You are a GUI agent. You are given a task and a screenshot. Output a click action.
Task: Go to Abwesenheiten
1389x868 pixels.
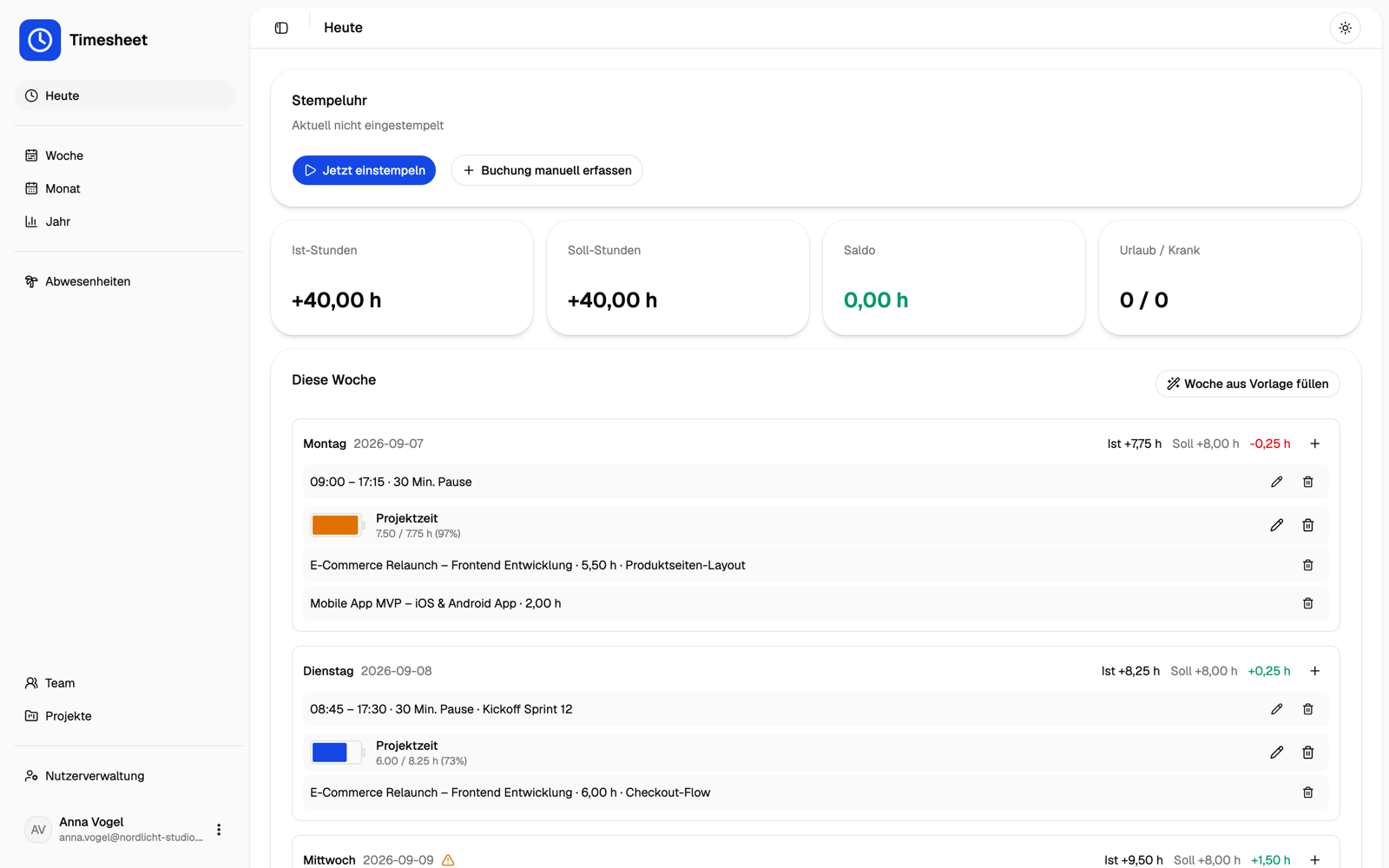(x=125, y=281)
